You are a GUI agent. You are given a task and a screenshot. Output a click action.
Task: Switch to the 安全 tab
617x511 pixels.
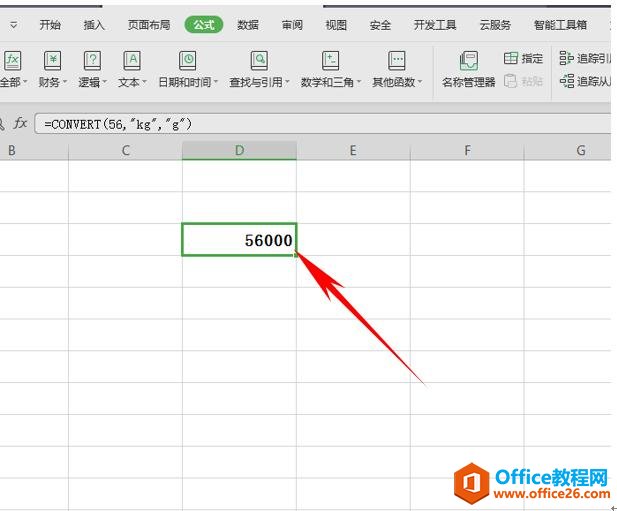pyautogui.click(x=380, y=25)
